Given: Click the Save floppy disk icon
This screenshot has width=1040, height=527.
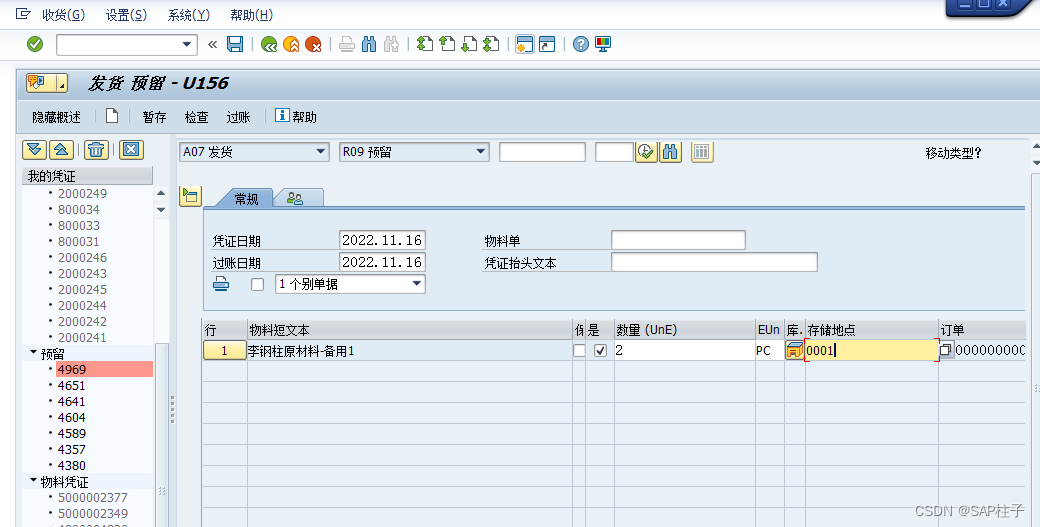Looking at the screenshot, I should (x=235, y=44).
